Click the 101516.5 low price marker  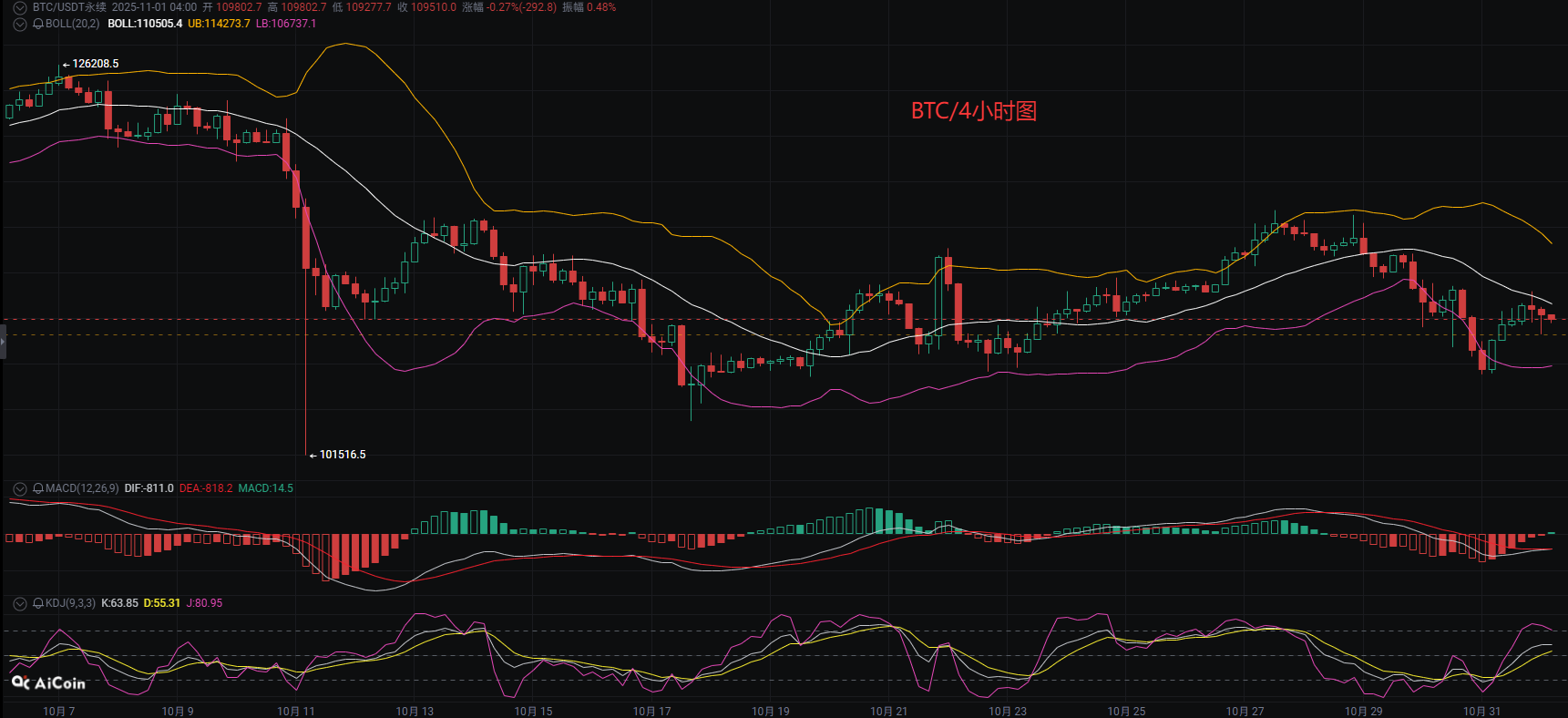(342, 455)
